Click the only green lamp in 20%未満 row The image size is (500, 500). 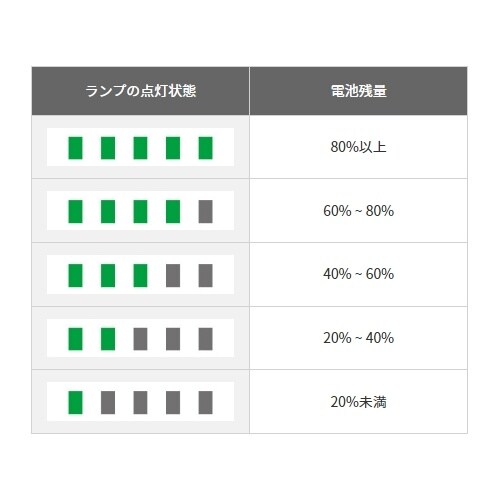[x=75, y=403]
